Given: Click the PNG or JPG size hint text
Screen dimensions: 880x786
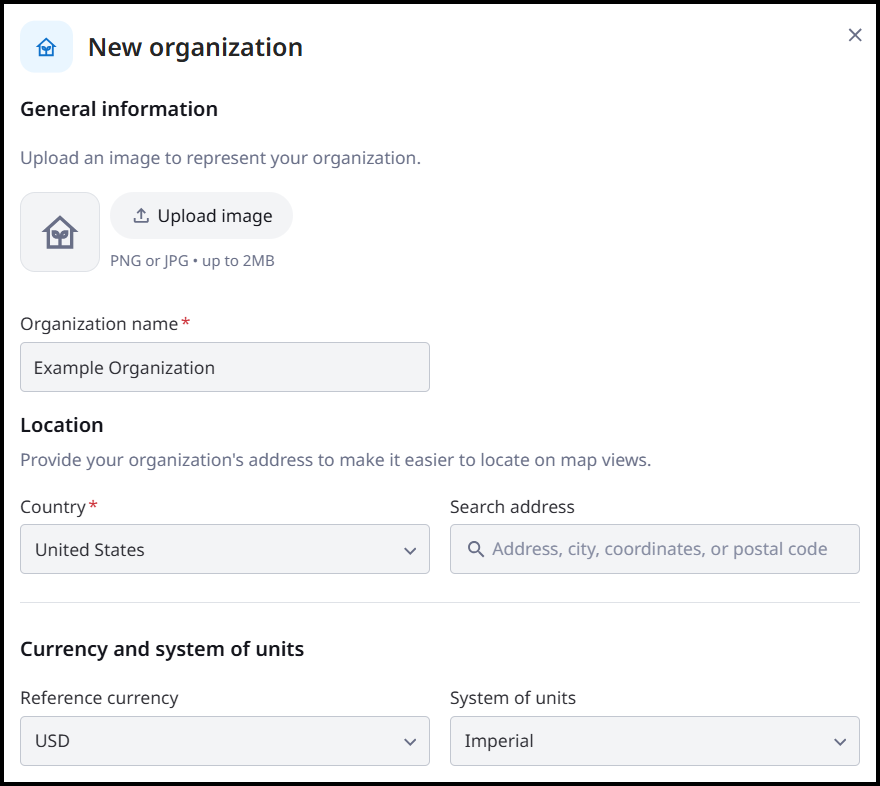Looking at the screenshot, I should click(192, 261).
